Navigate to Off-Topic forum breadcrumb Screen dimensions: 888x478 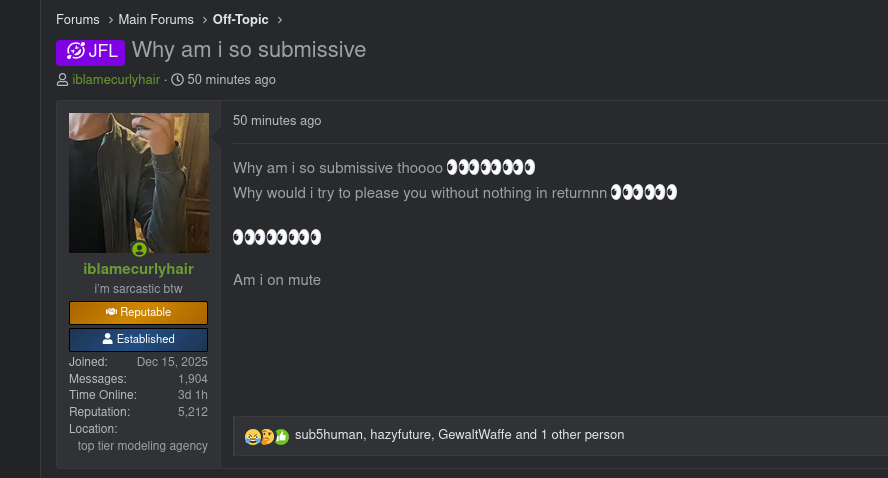point(240,19)
